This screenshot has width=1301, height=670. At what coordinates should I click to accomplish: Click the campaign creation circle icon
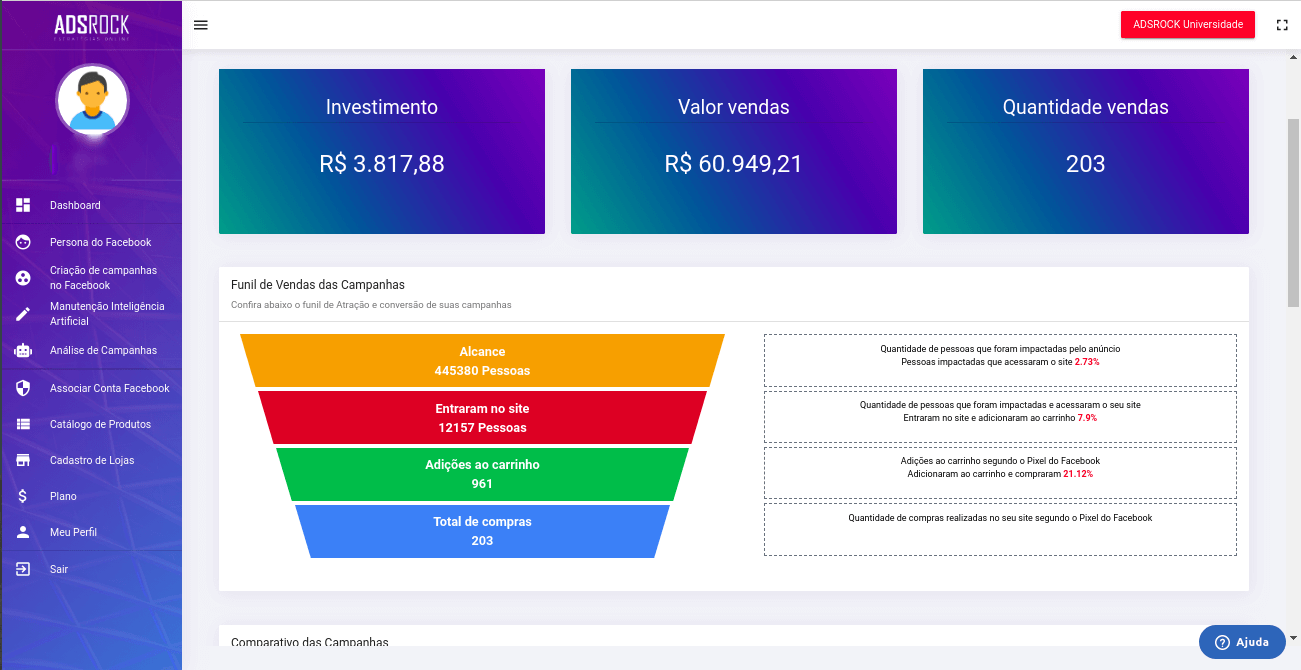[23, 278]
